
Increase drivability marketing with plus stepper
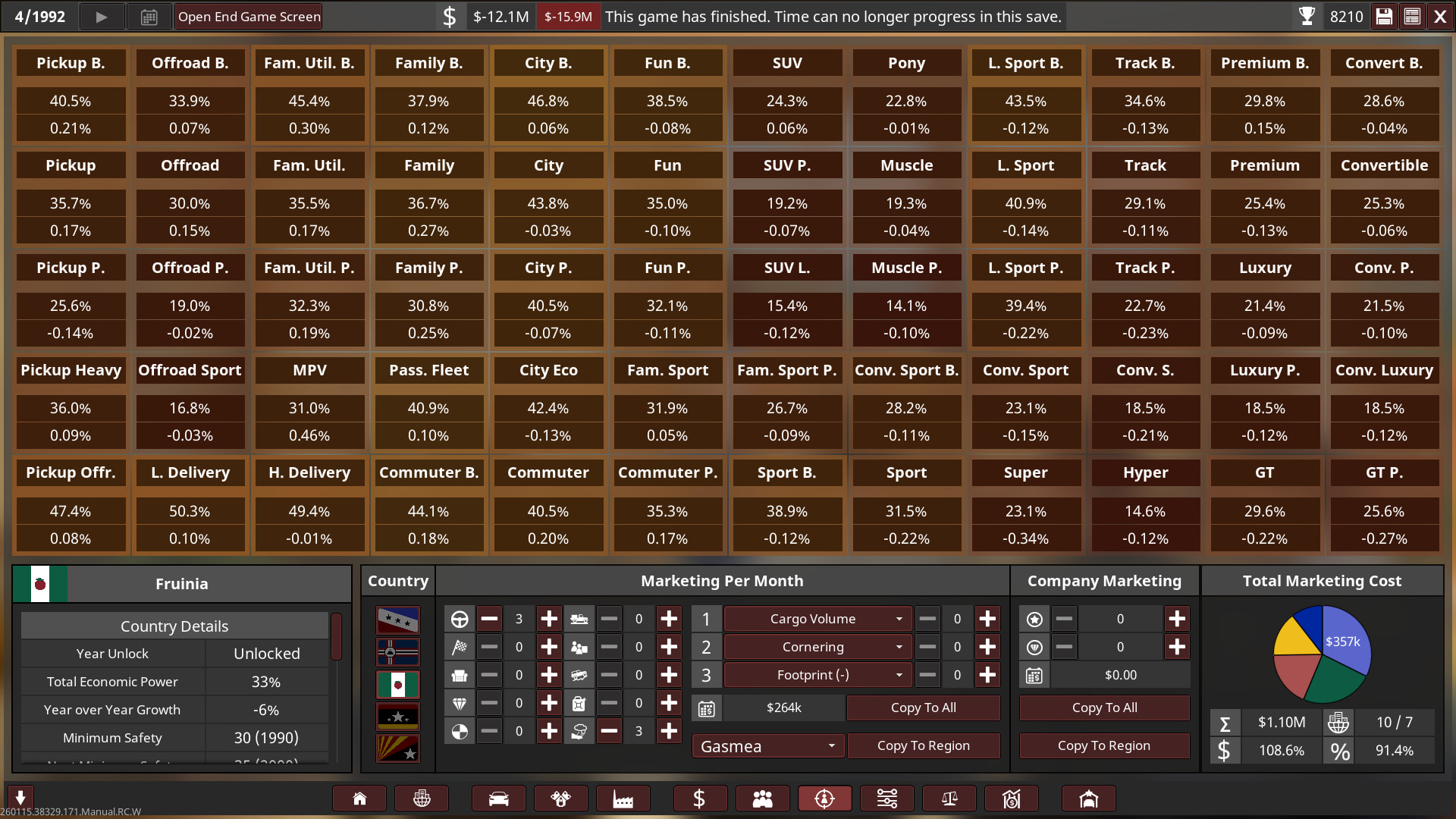coord(549,619)
